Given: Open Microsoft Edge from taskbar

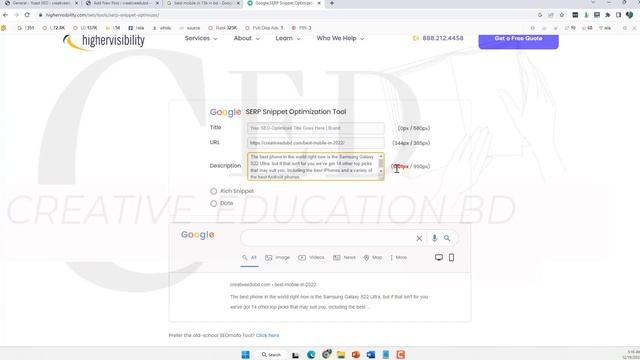Looking at the screenshot, I should click(x=311, y=354).
